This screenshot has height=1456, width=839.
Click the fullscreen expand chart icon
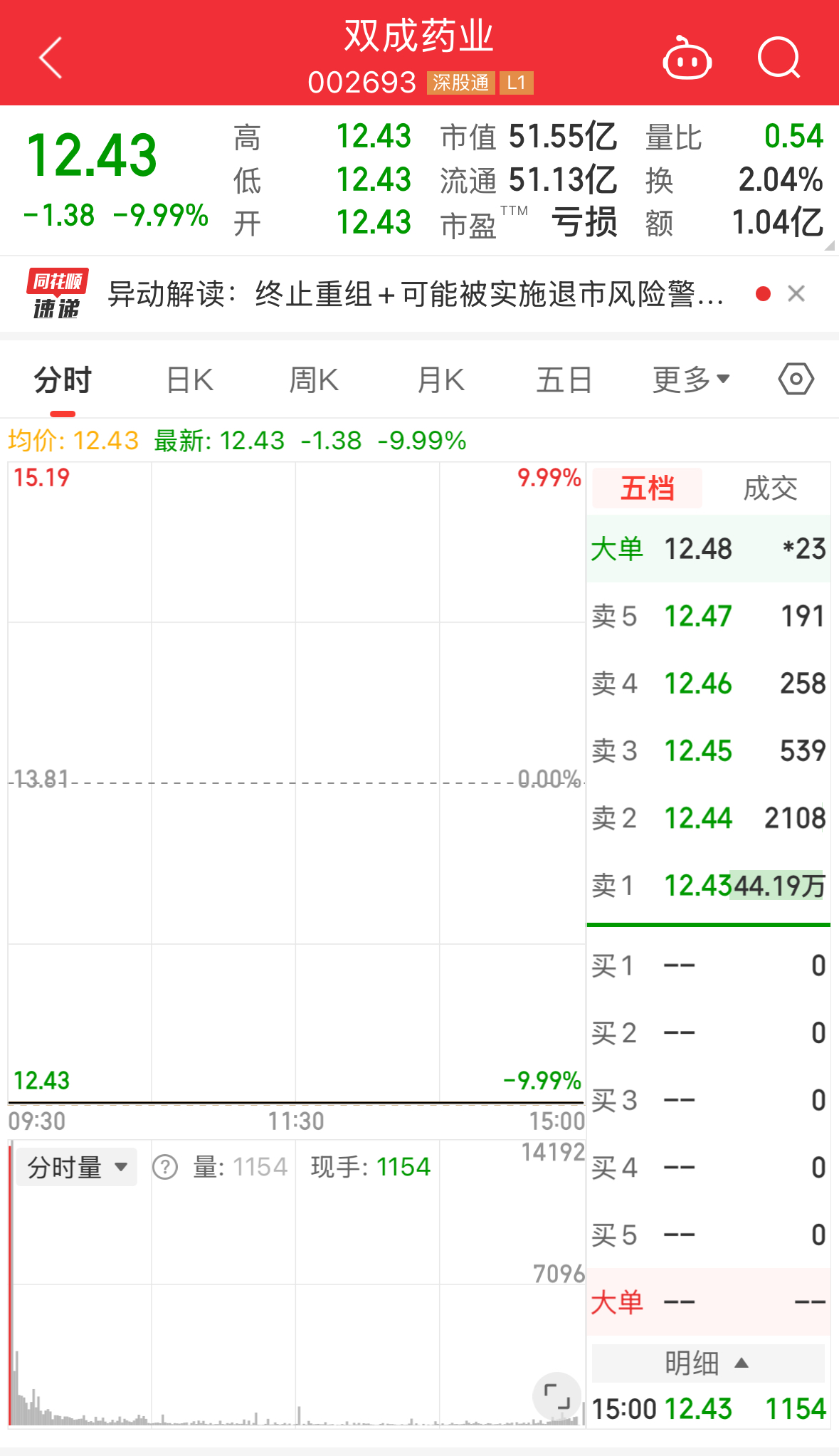pyautogui.click(x=556, y=1396)
